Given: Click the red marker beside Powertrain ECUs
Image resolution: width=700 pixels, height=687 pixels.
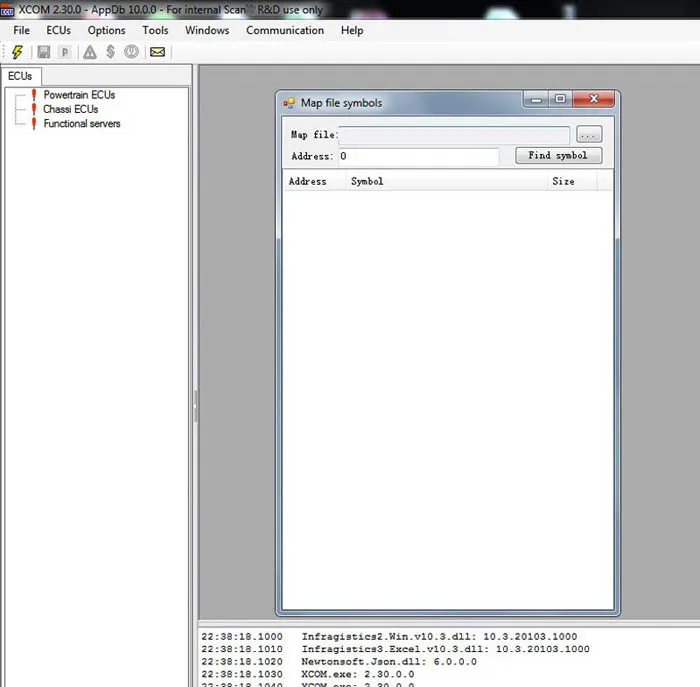Looking at the screenshot, I should [x=34, y=95].
